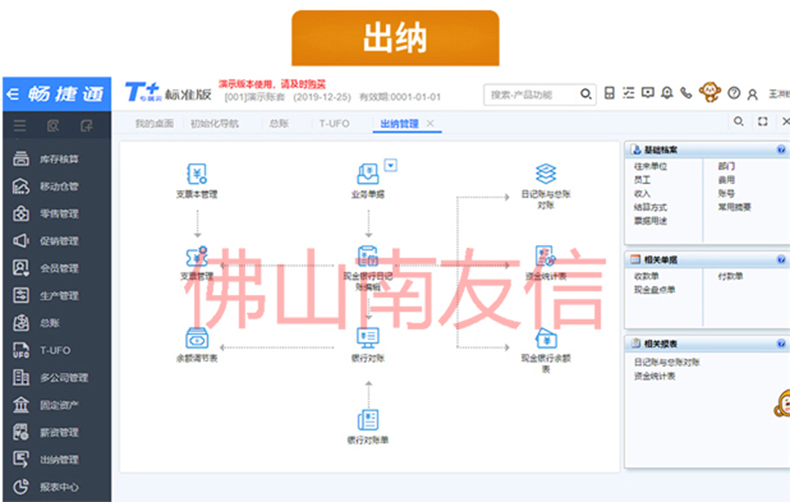
Task: Open help question mark icon
Action: (x=734, y=93)
